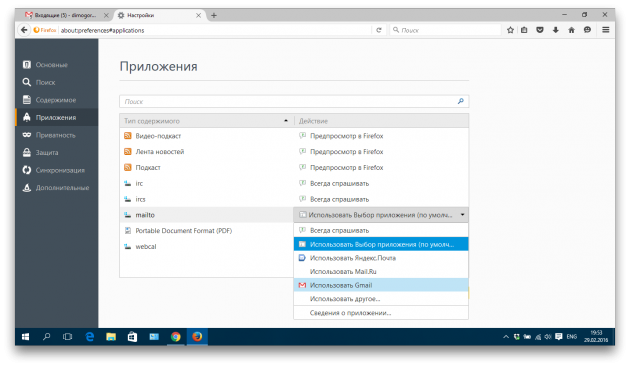Image resolution: width=630 pixels, height=367 pixels.
Task: Open the Firefox hamburger menu
Action: [x=605, y=30]
